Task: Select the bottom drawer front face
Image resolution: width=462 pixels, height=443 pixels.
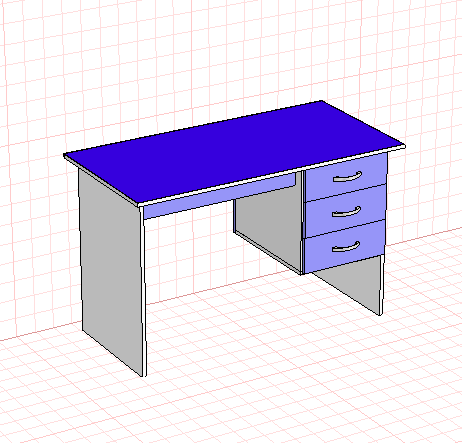Action: [345, 247]
